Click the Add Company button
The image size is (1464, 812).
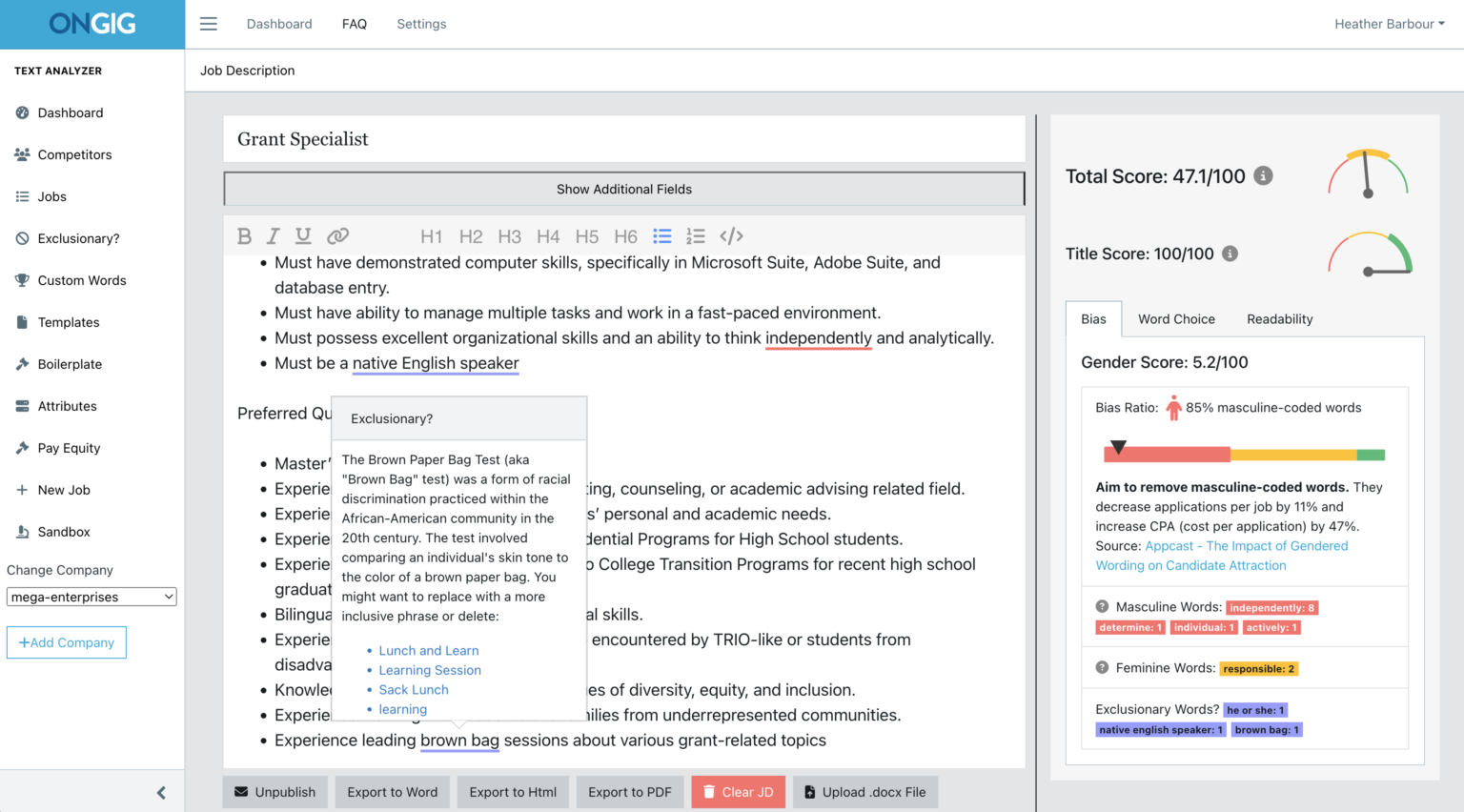67,642
